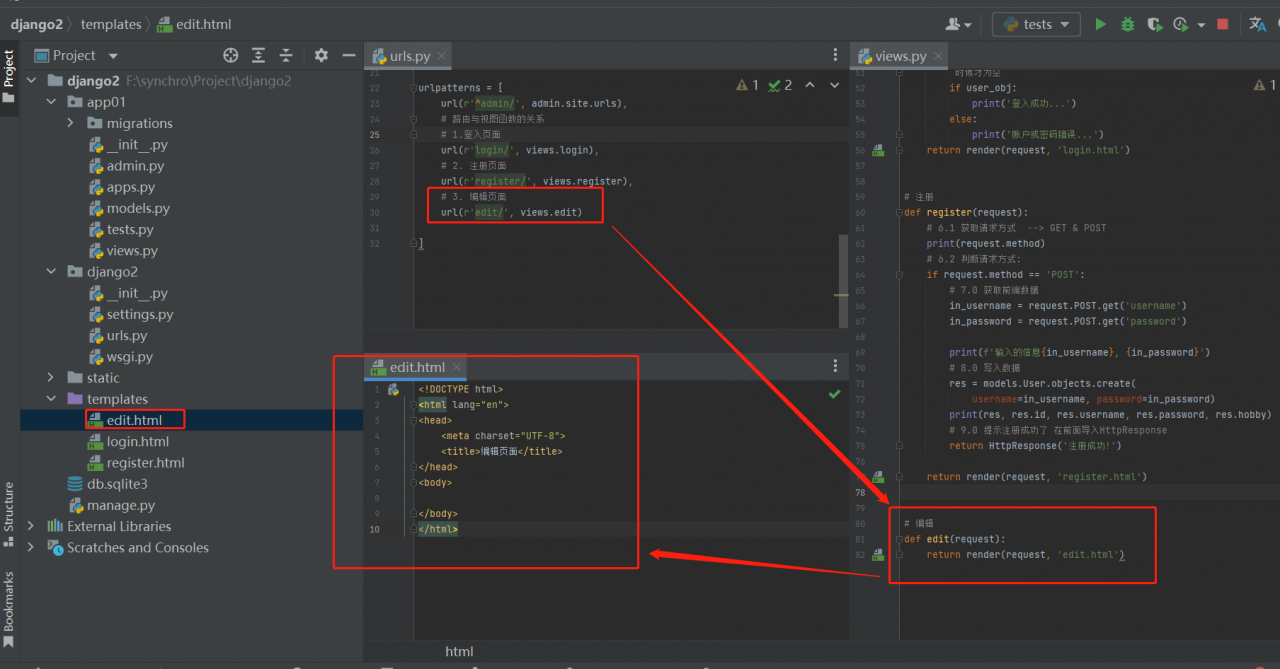
Task: Click the translate icon in the toolbar
Action: [x=1256, y=24]
